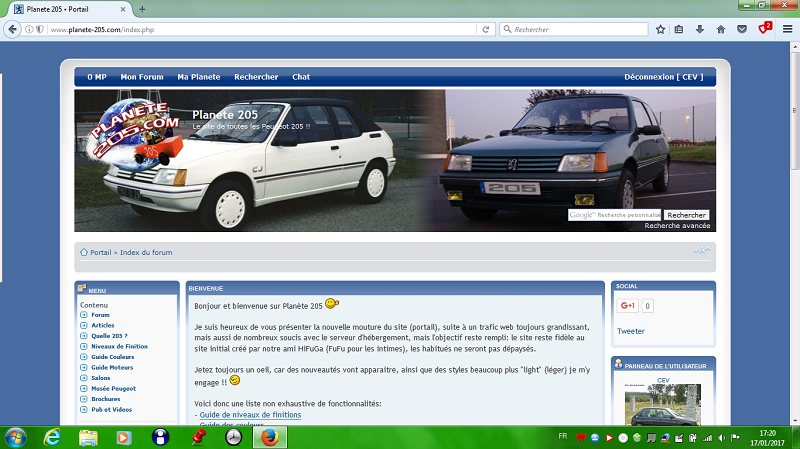Click the Tweeter link
800x449 pixels.
tap(631, 331)
